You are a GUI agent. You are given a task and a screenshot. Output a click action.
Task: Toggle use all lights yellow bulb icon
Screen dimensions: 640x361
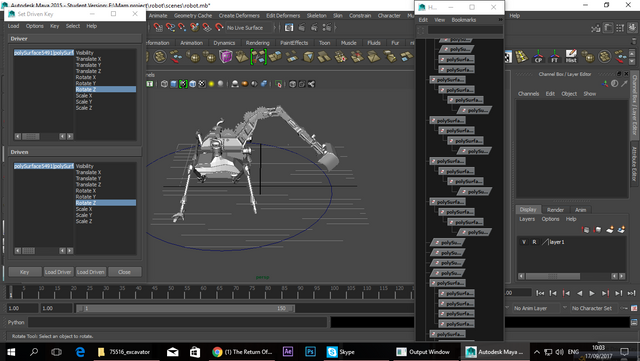(211, 84)
